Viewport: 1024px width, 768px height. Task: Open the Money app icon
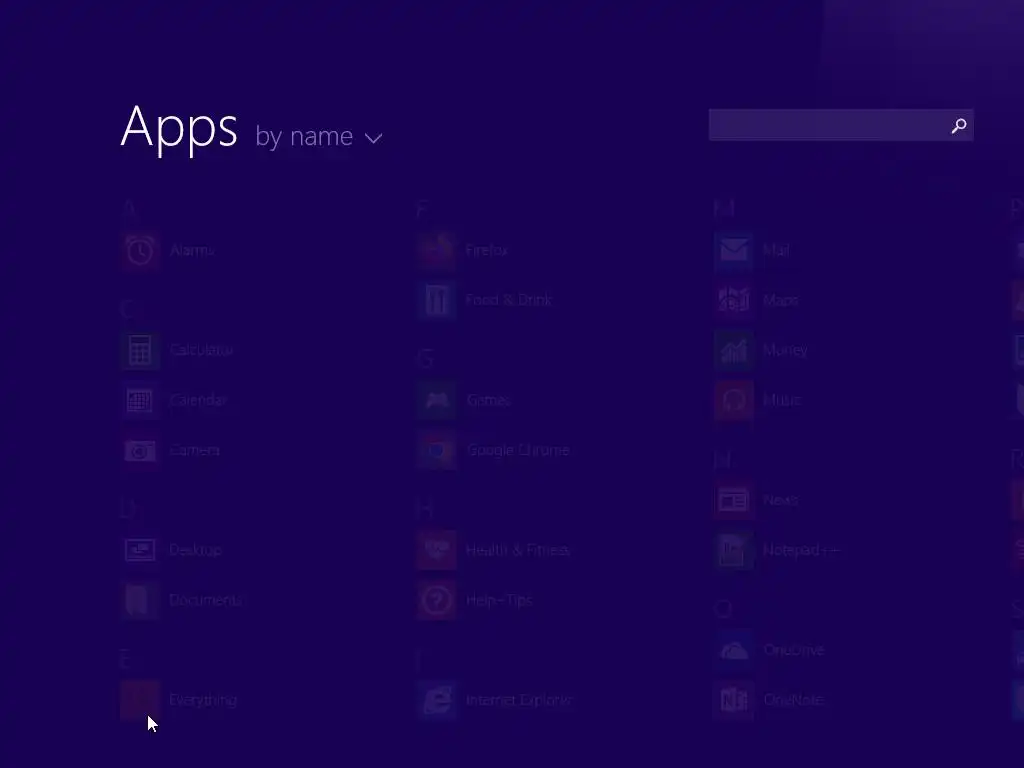pyautogui.click(x=733, y=351)
